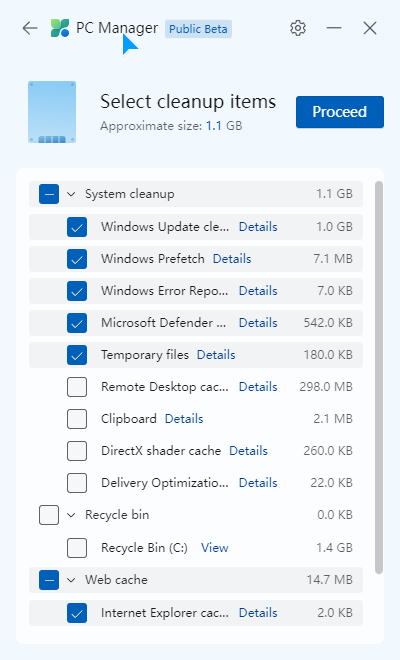
Task: Click the Proceed button
Action: tap(340, 112)
